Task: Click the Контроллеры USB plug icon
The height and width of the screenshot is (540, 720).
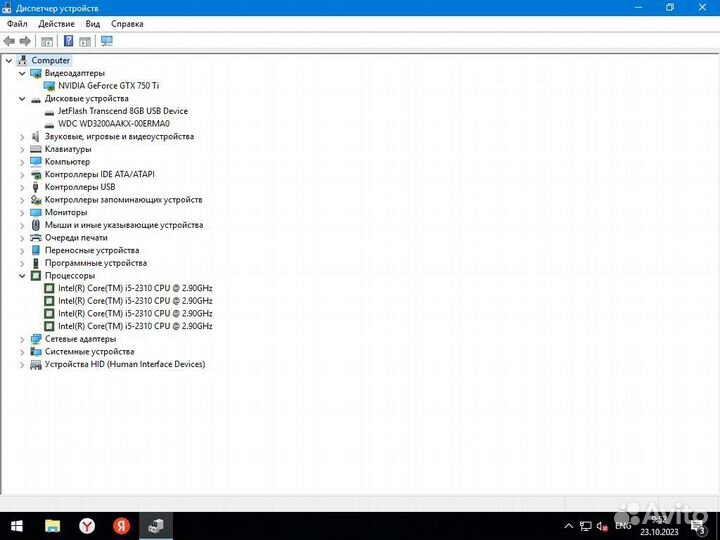Action: 35,187
